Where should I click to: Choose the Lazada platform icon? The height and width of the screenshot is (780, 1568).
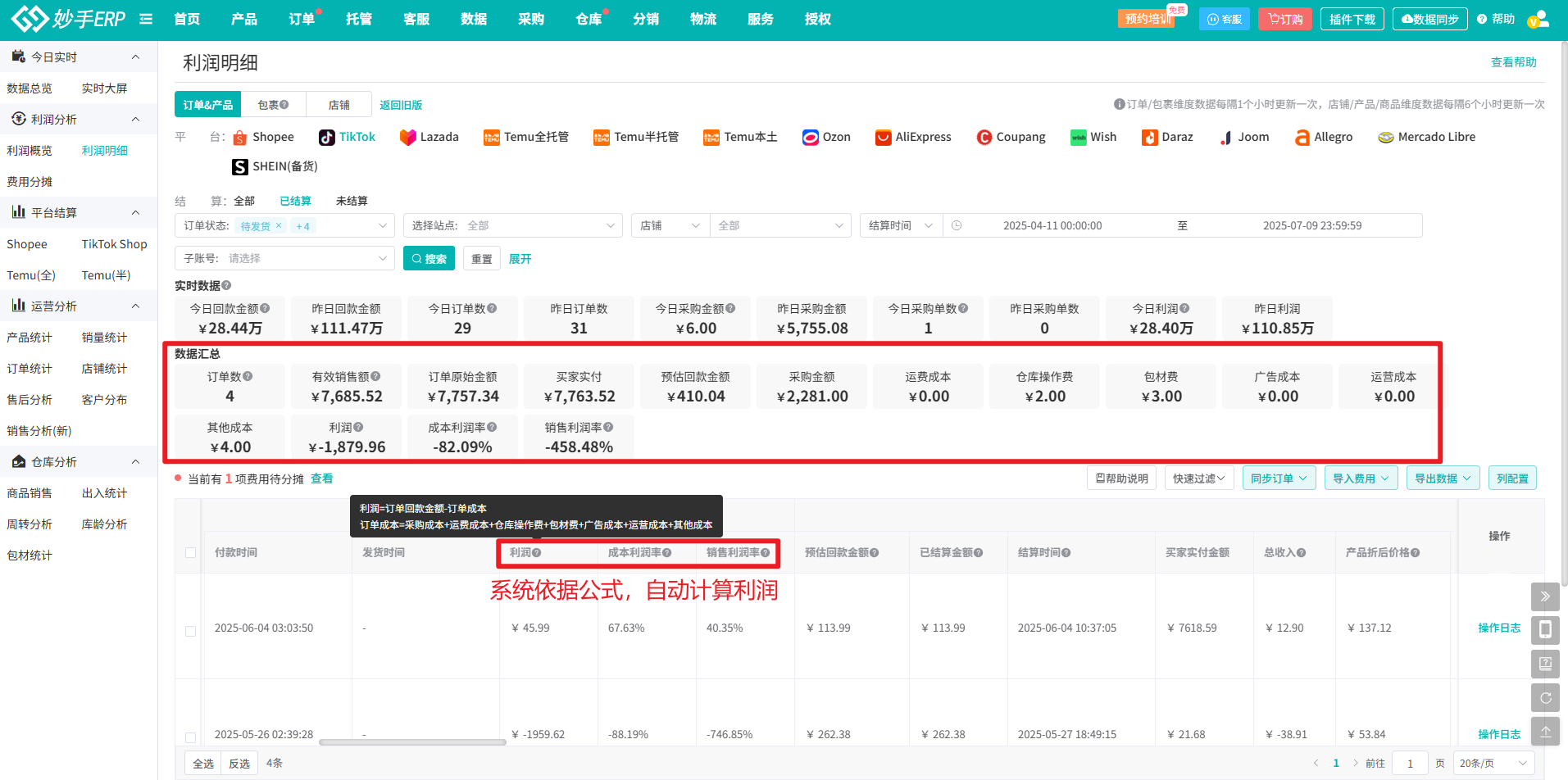(407, 138)
